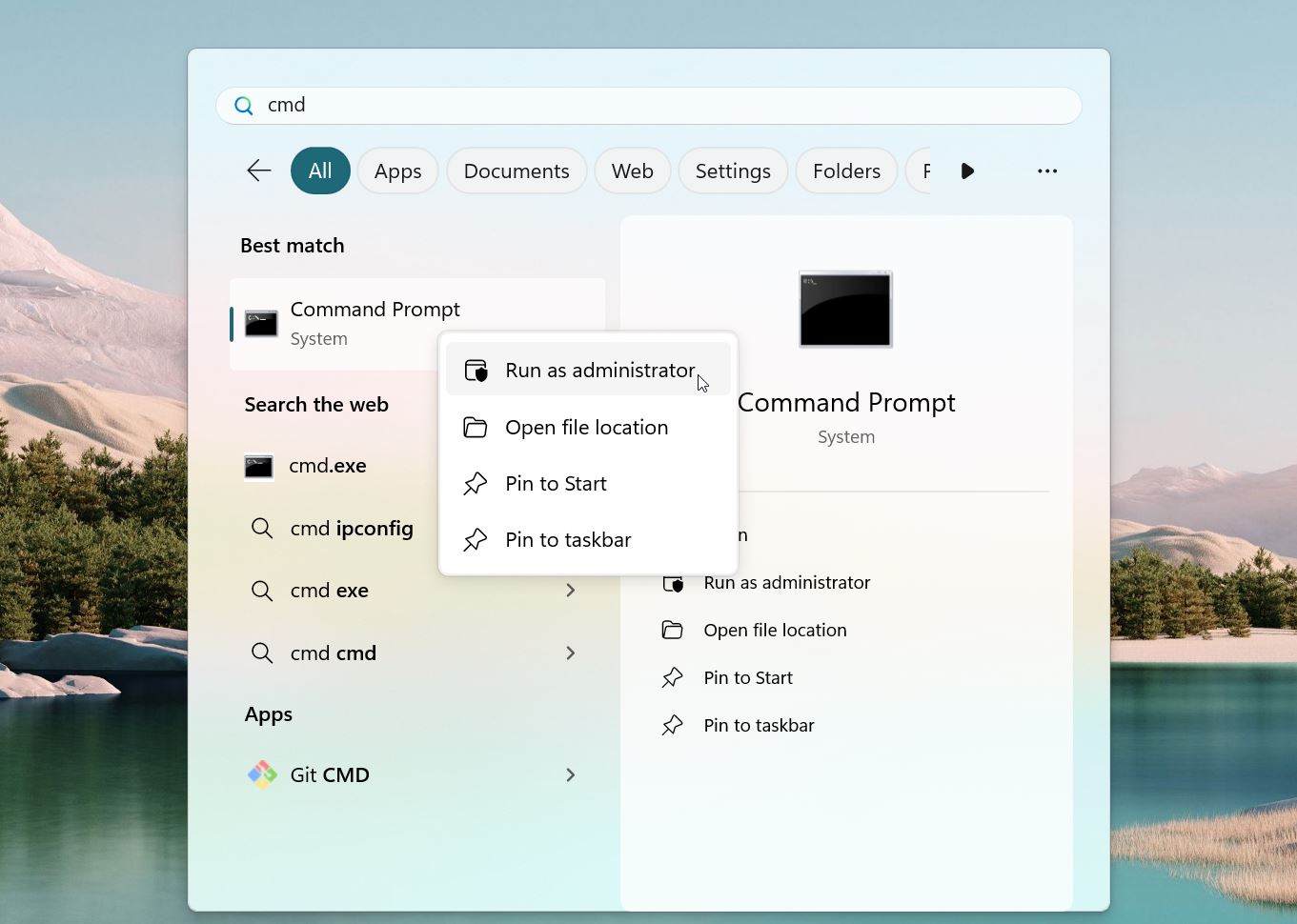Switch to the Web filter tab
The image size is (1297, 924).
coord(632,171)
